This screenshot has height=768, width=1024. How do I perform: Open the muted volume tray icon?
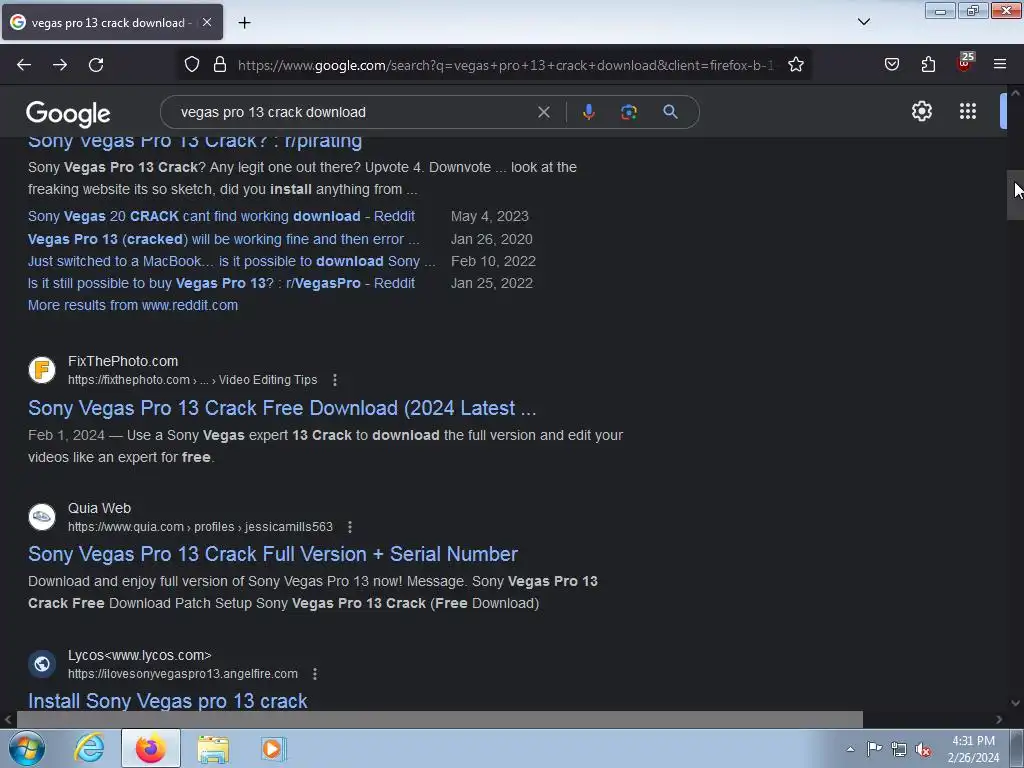click(x=923, y=750)
